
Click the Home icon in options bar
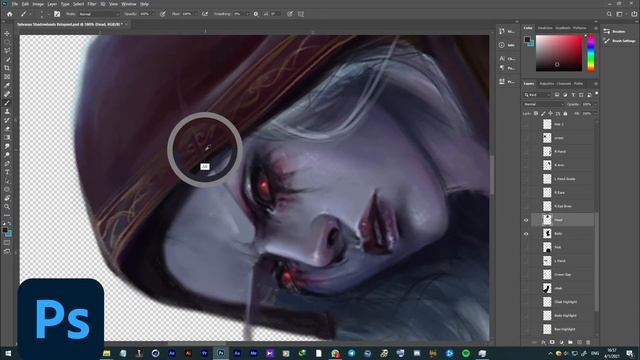click(10, 14)
